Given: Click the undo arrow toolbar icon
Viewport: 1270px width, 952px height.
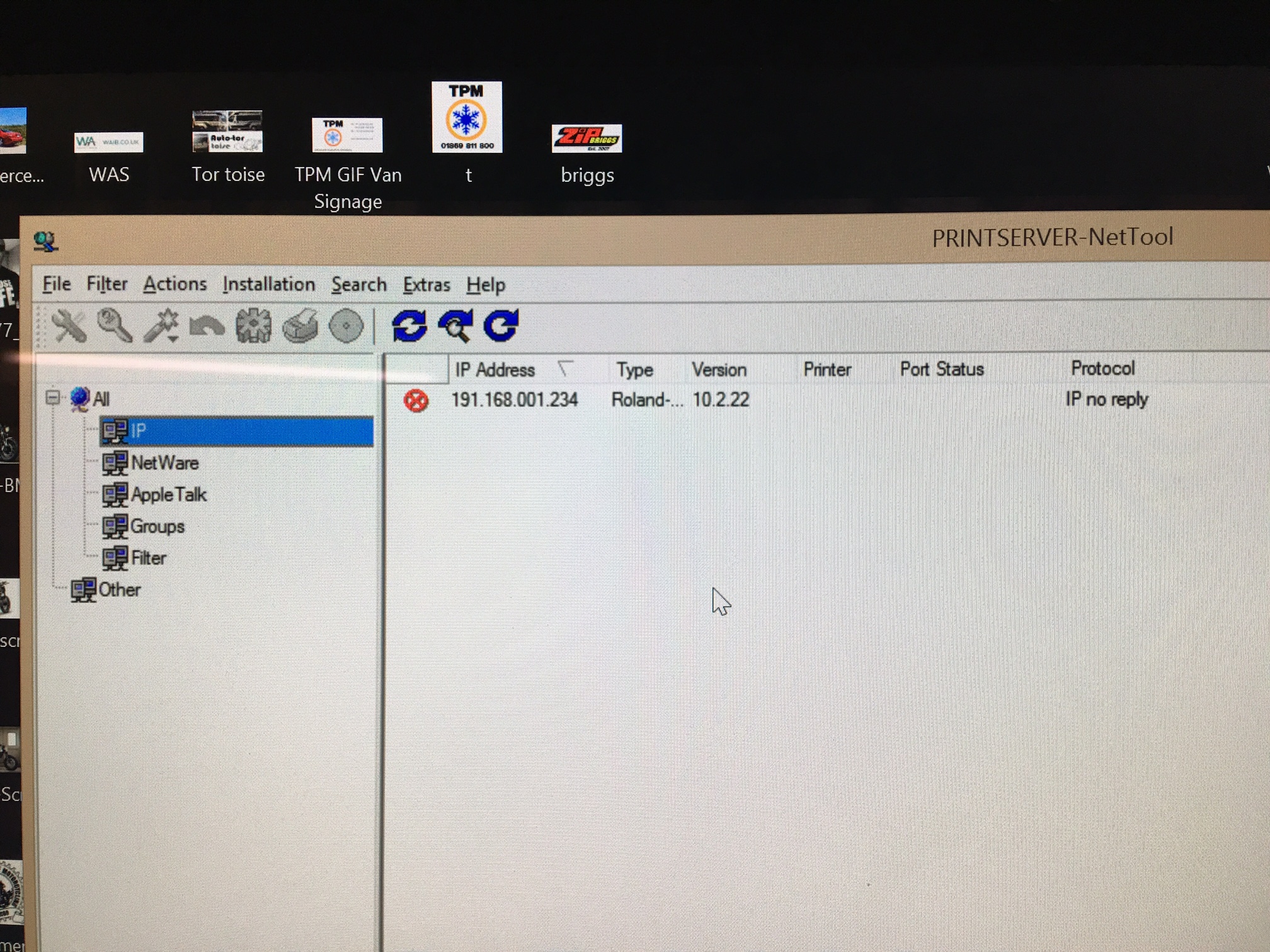Looking at the screenshot, I should 207,326.
